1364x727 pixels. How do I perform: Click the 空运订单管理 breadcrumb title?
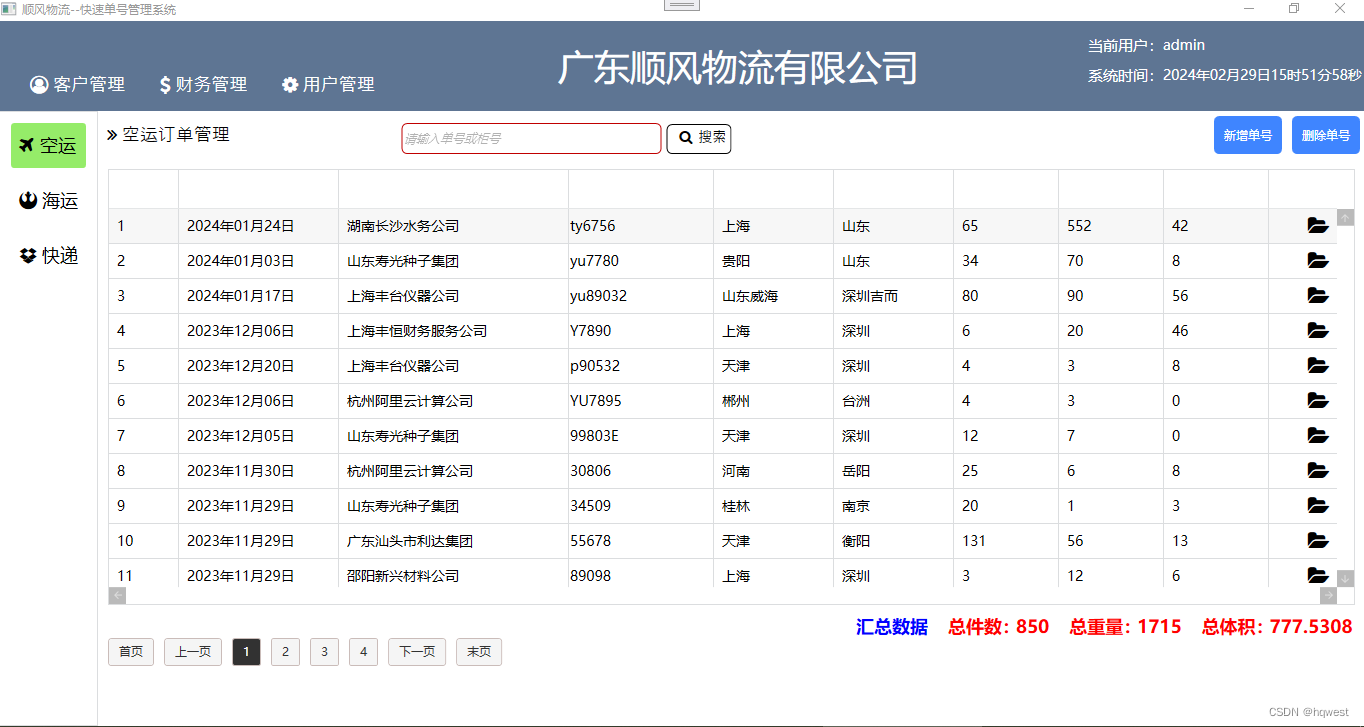point(168,134)
